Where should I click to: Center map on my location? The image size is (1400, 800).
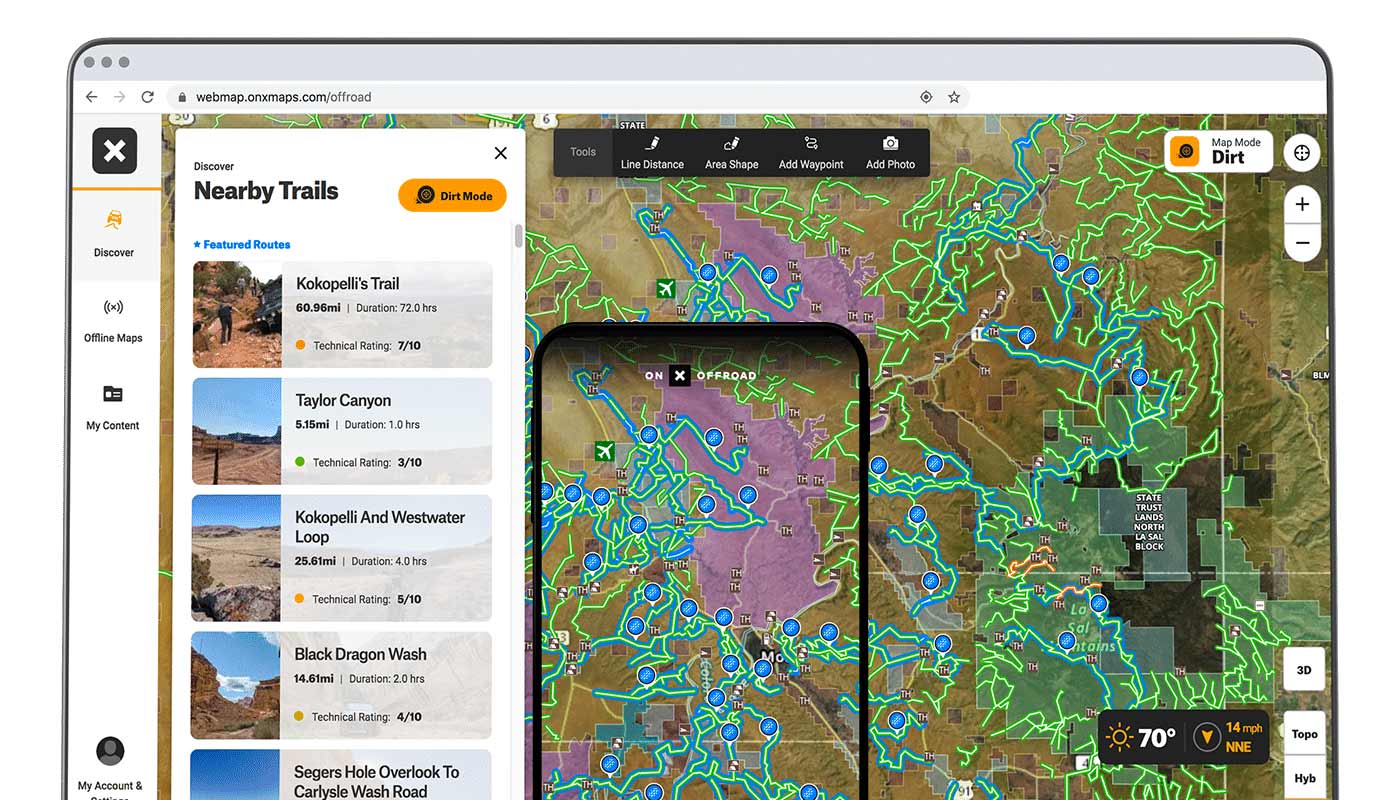pyautogui.click(x=1302, y=153)
